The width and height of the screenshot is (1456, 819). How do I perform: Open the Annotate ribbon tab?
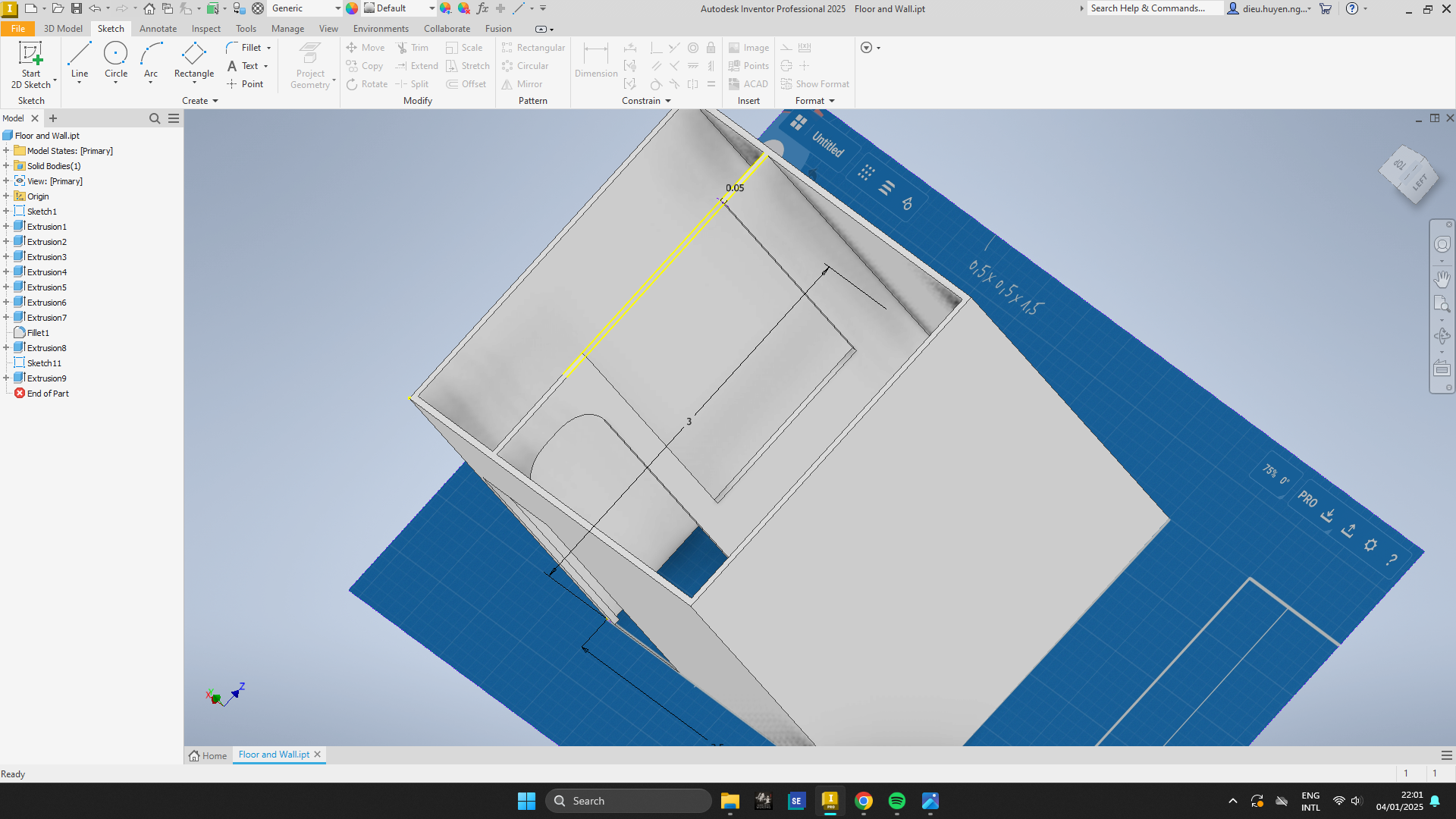pyautogui.click(x=158, y=29)
